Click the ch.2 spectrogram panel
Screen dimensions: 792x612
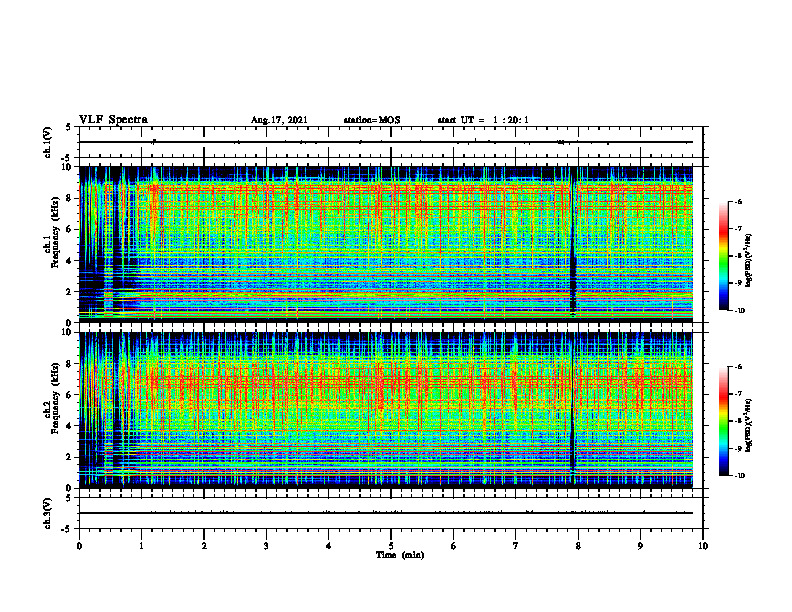point(386,410)
